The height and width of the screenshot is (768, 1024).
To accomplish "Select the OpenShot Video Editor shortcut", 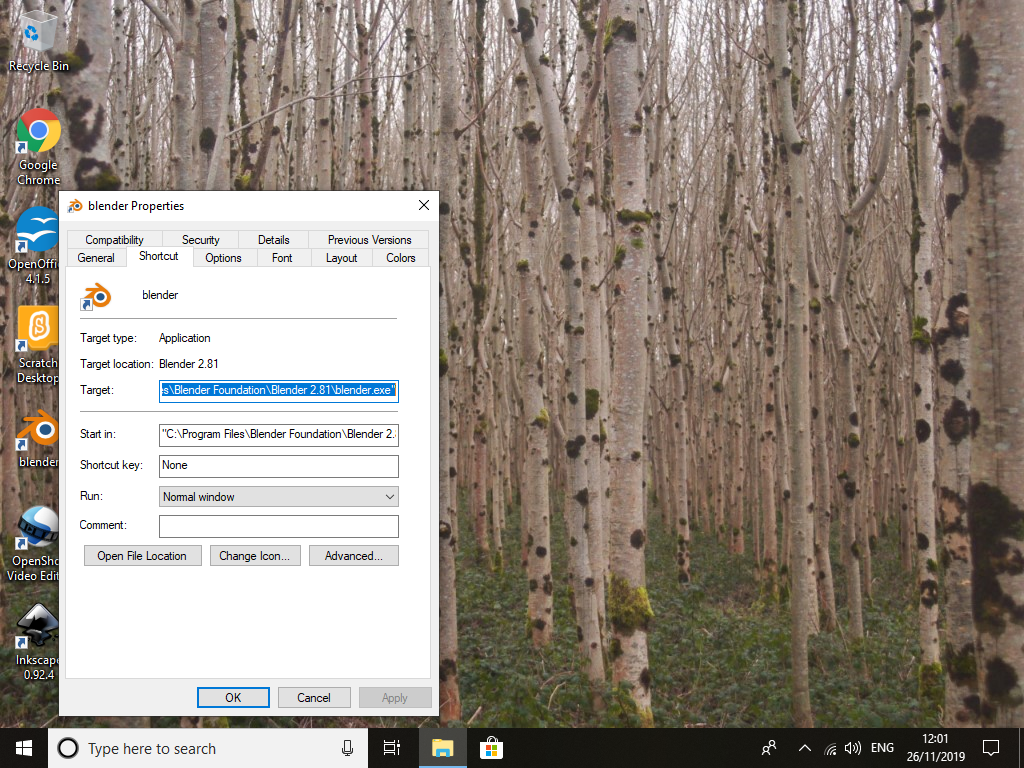I will 33,543.
